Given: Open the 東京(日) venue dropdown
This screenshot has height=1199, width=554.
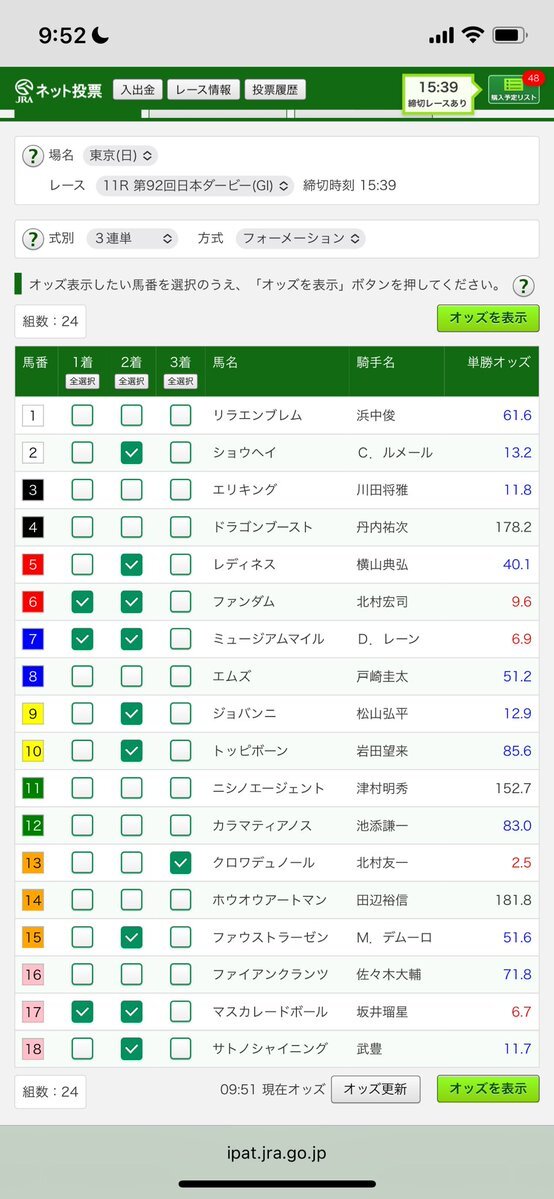Looking at the screenshot, I should point(120,155).
